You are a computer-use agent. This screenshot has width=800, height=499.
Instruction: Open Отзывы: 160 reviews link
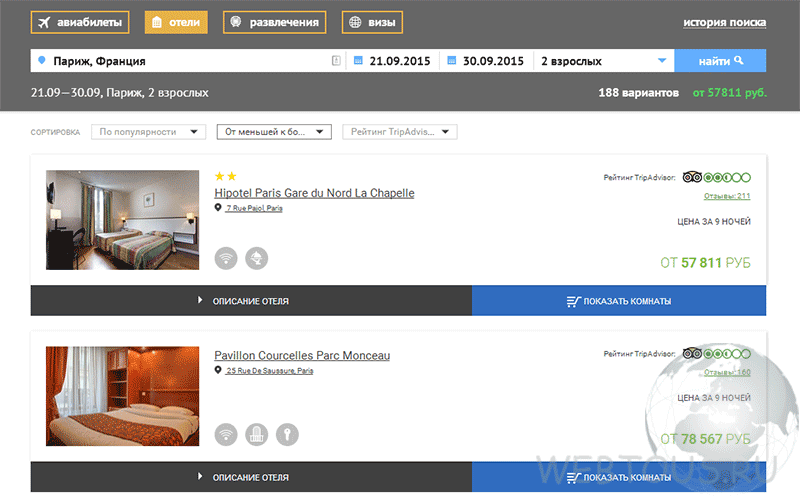(x=727, y=372)
